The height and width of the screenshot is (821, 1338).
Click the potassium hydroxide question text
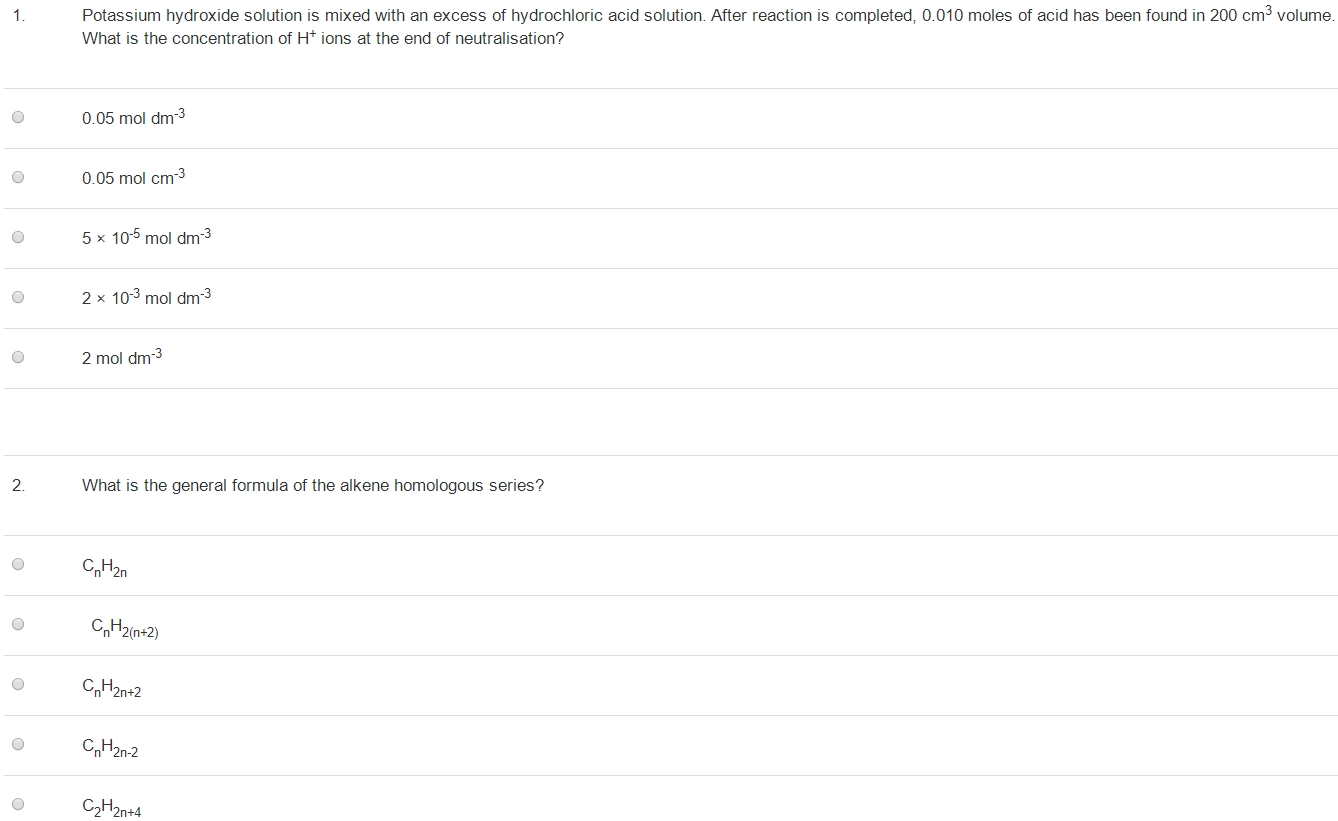(708, 27)
